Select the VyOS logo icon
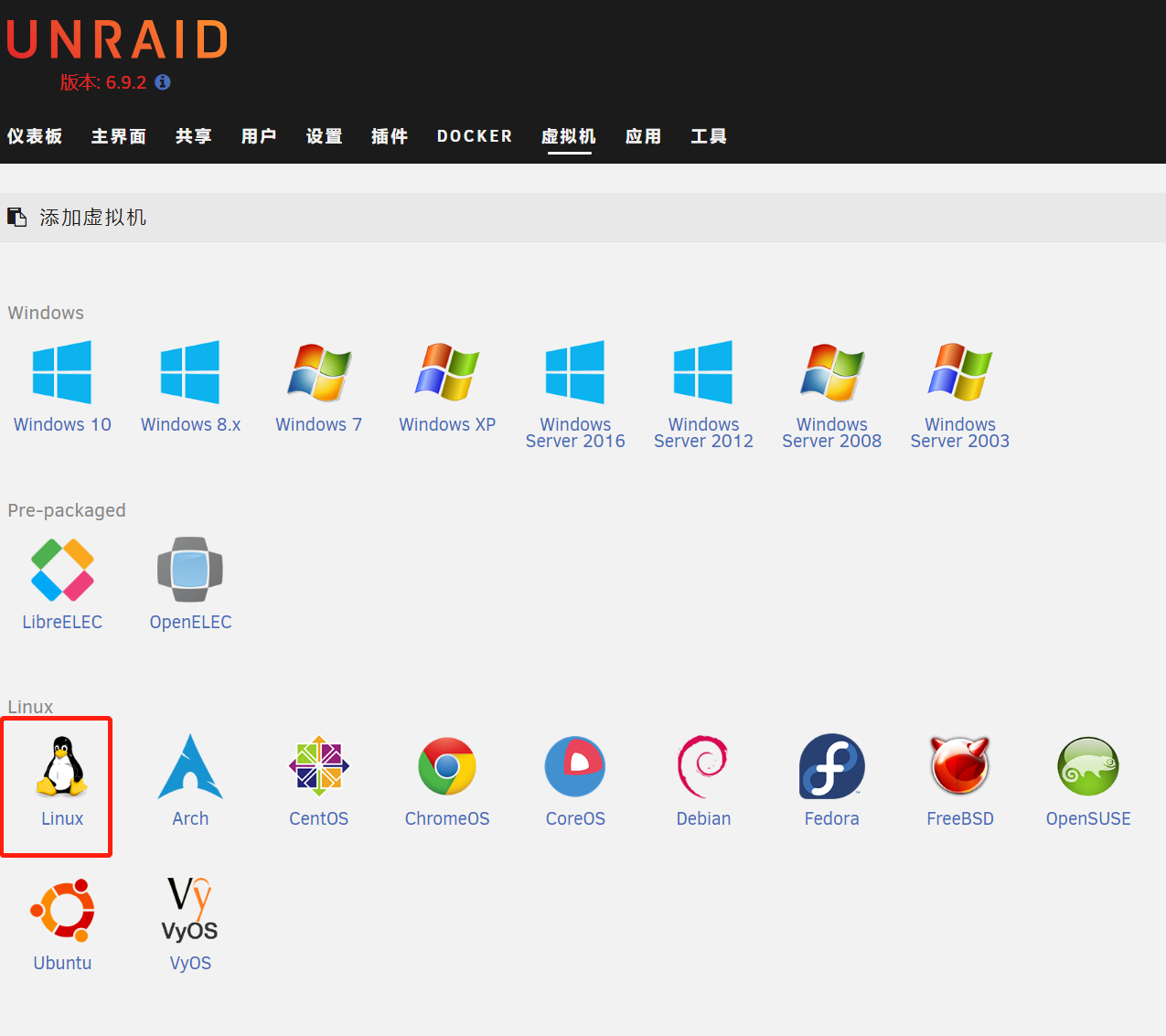 point(190,910)
